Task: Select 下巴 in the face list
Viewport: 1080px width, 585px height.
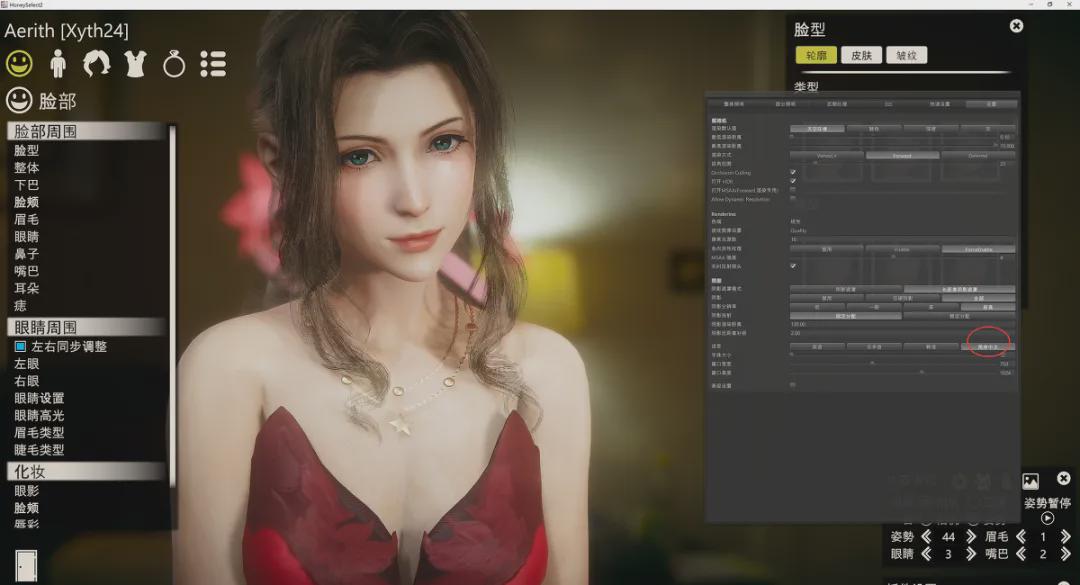Action: (x=27, y=185)
